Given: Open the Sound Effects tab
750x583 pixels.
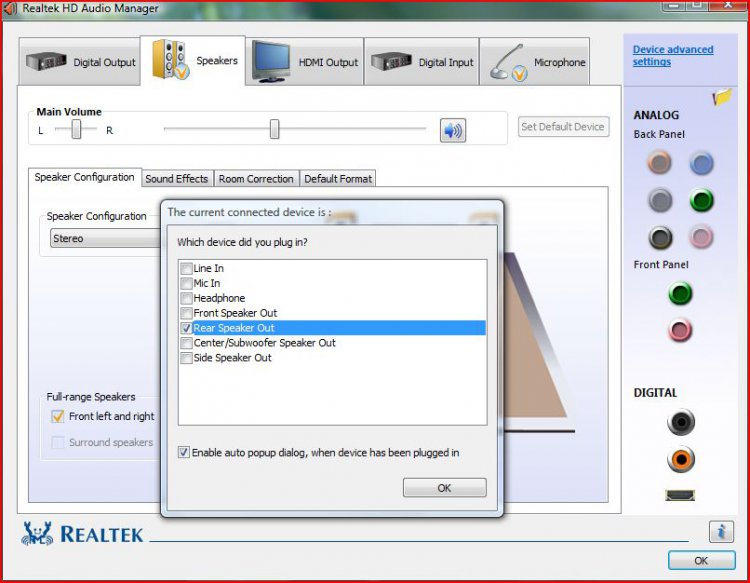Looking at the screenshot, I should tap(176, 179).
